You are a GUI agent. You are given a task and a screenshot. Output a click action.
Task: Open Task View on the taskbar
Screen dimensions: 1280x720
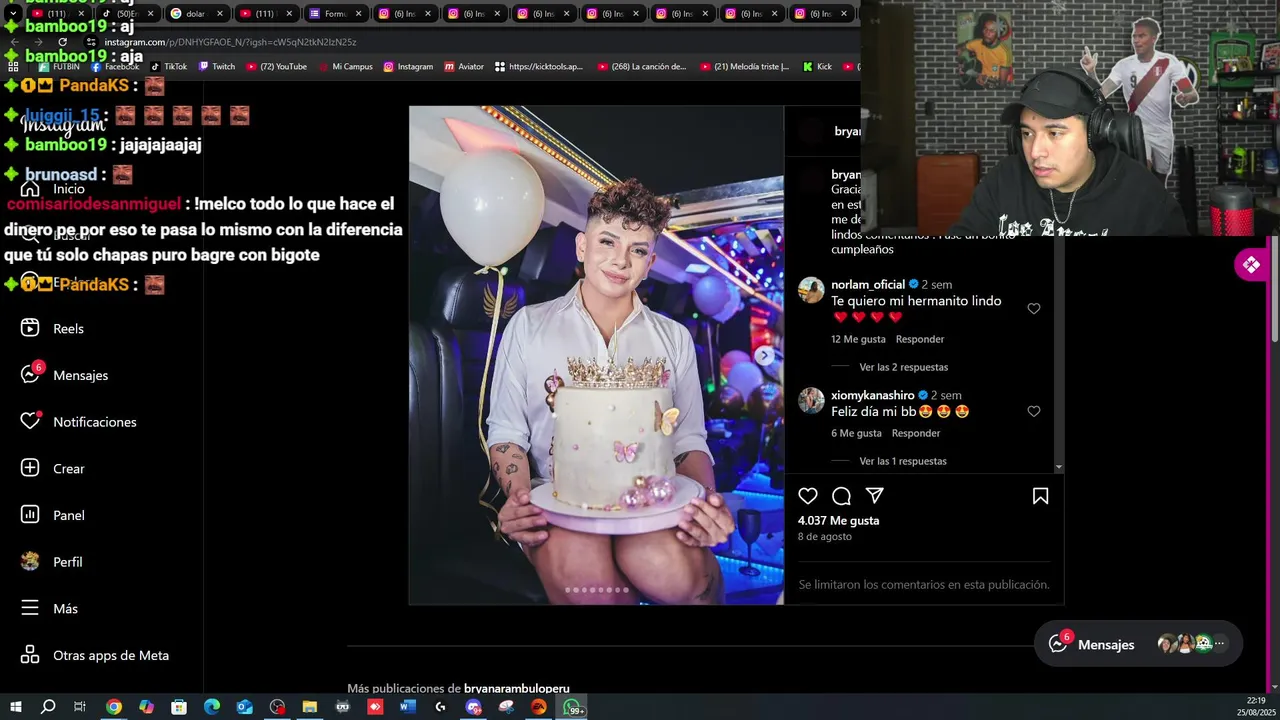click(x=80, y=707)
